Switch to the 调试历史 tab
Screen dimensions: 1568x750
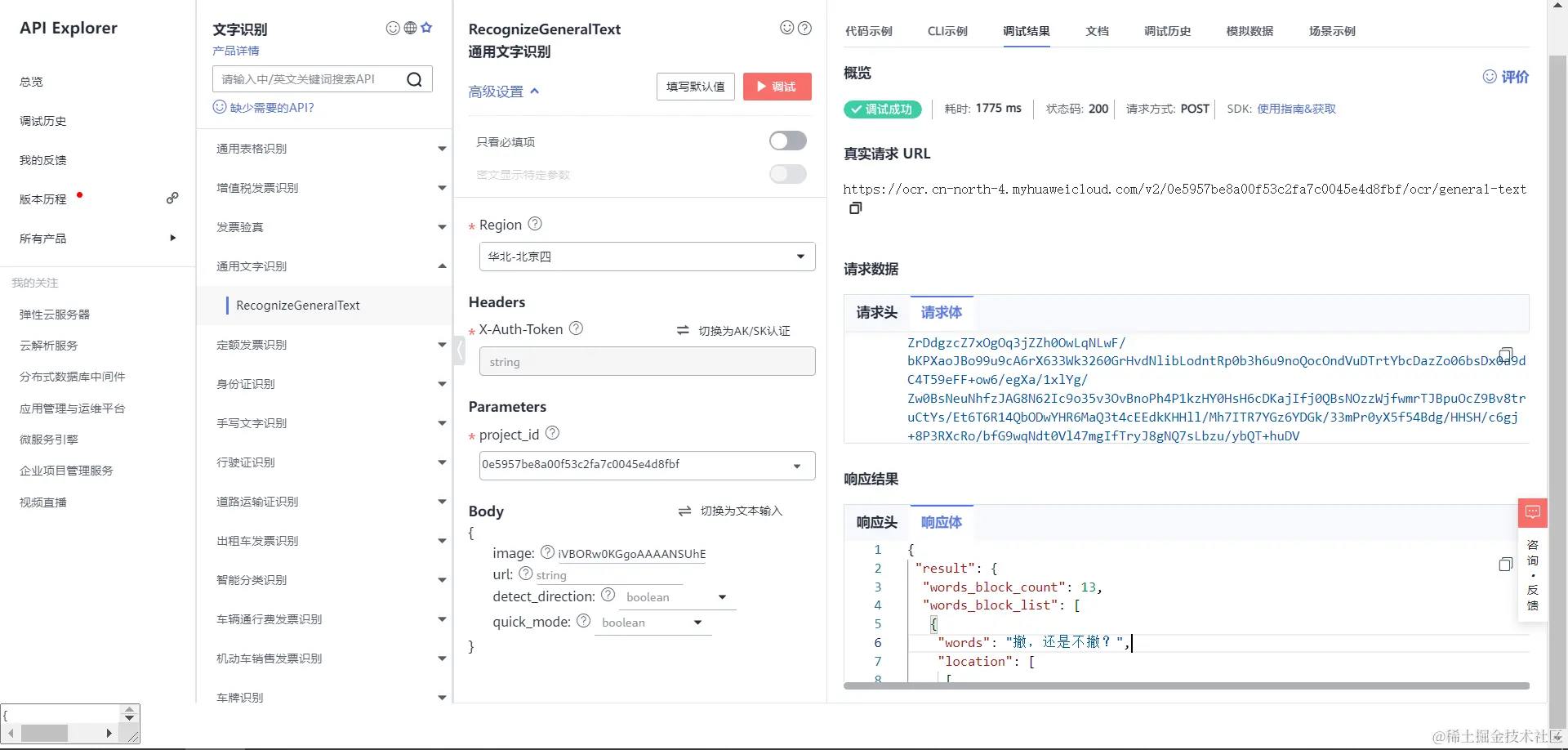coord(1168,31)
